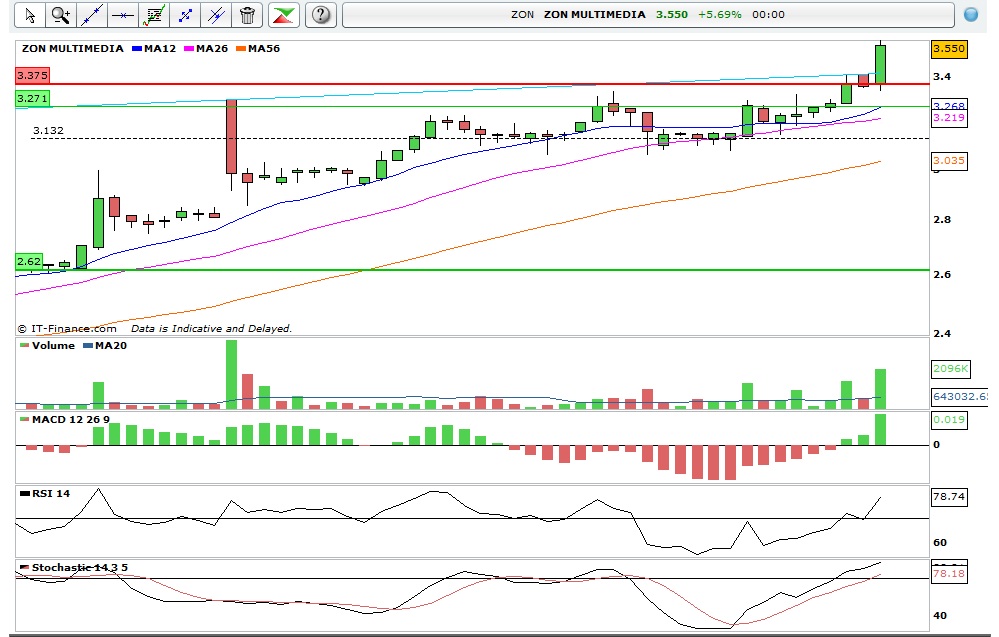Image resolution: width=999 pixels, height=637 pixels.
Task: Click the 3.219 MA26 value tag
Action: pyautogui.click(x=949, y=118)
